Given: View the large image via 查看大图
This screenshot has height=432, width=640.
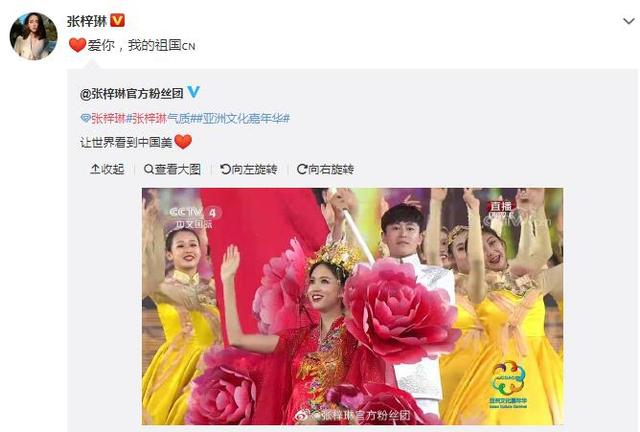Looking at the screenshot, I should [172, 169].
